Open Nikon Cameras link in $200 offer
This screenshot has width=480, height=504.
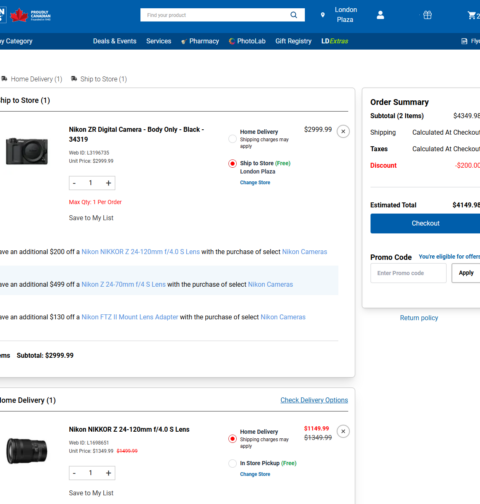tap(305, 252)
